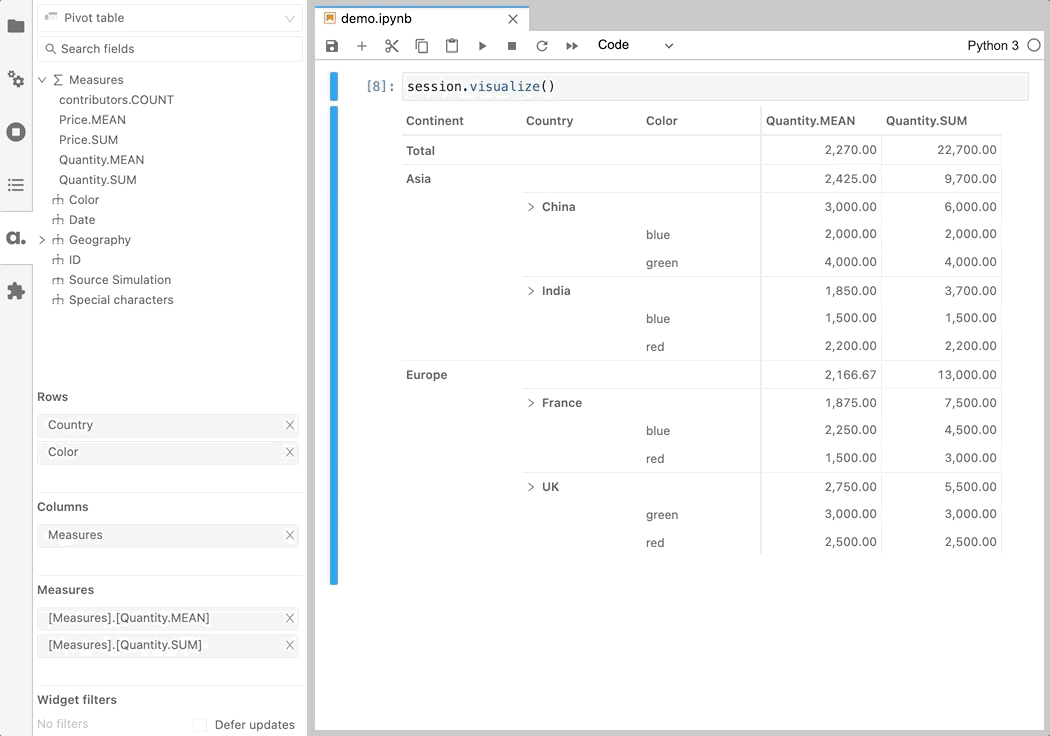Remove Country from Rows
Image resolution: width=1050 pixels, height=736 pixels.
(x=290, y=425)
